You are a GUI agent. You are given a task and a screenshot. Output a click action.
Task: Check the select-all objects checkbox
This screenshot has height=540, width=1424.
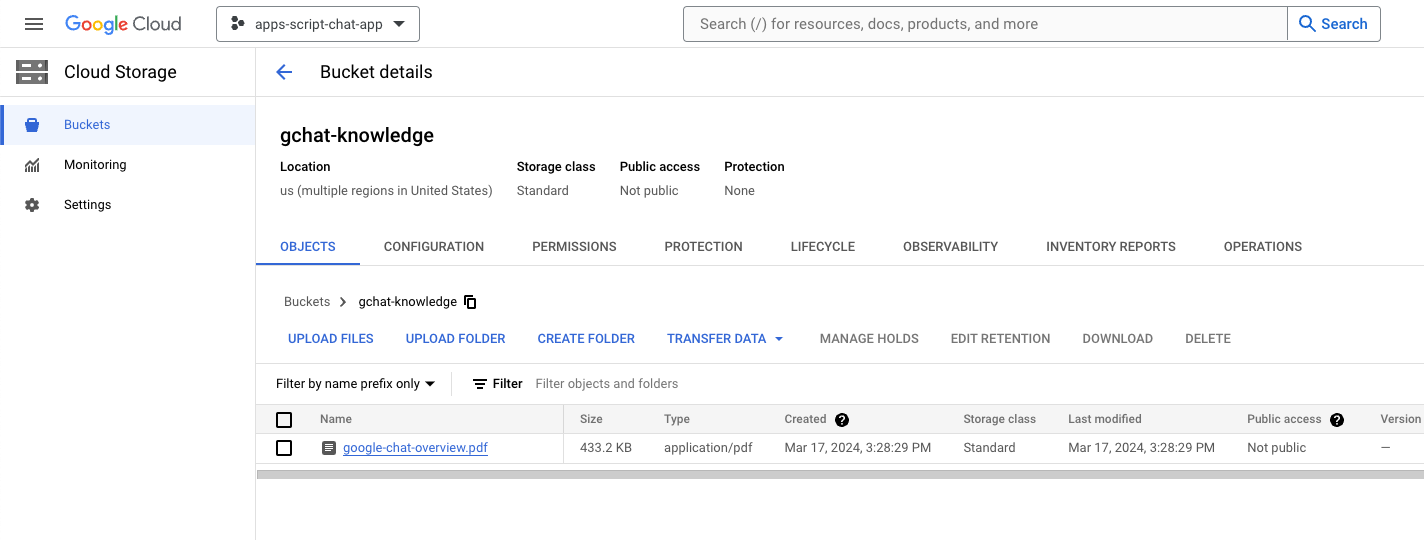(x=284, y=420)
